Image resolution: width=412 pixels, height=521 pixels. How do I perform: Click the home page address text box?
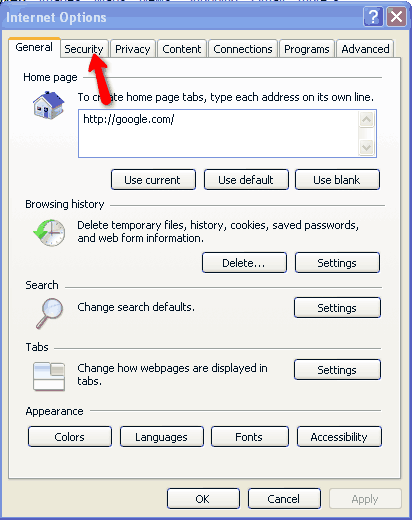pyautogui.click(x=219, y=133)
